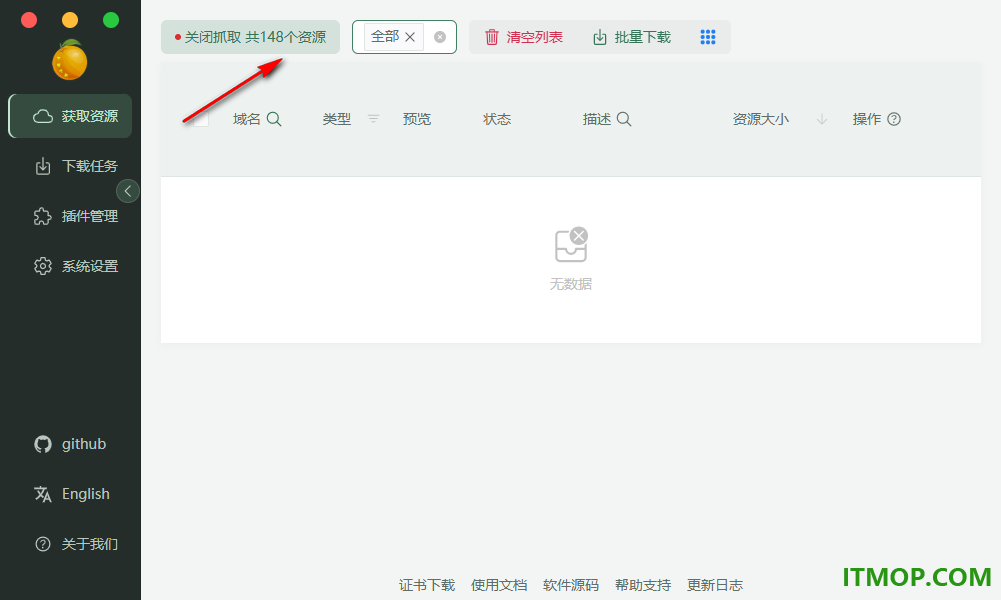Image resolution: width=1001 pixels, height=600 pixels.
Task: Open 帮助支持 link
Action: pos(643,585)
